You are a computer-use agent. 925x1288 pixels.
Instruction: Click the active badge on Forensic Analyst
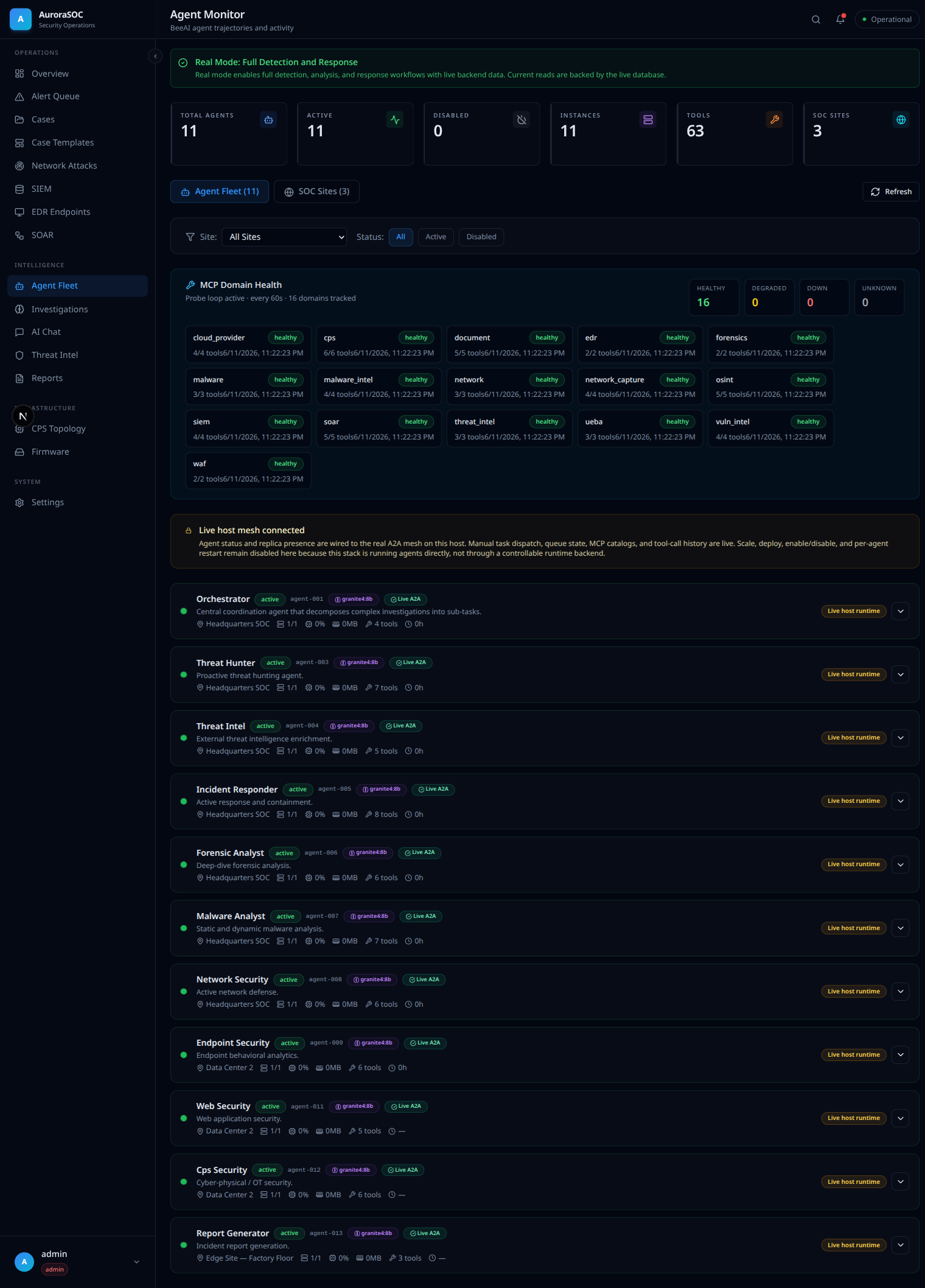click(284, 853)
